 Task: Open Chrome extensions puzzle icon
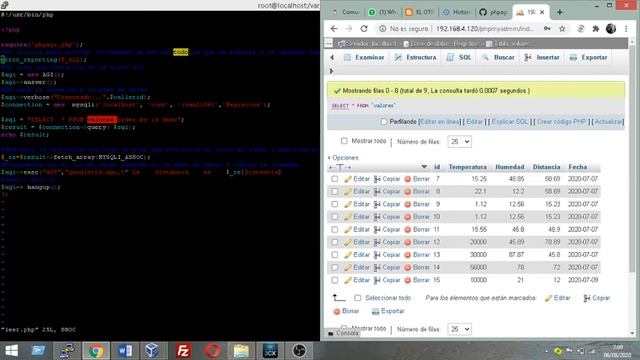click(x=596, y=29)
